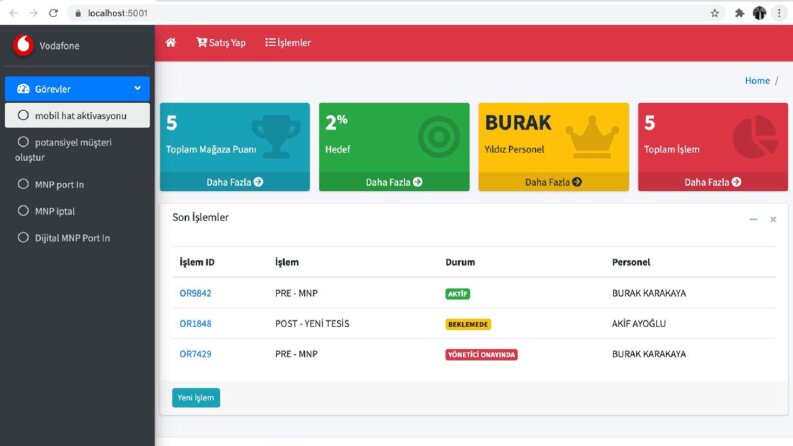The width and height of the screenshot is (793, 446).
Task: Open transaction OR1848
Action: click(195, 324)
